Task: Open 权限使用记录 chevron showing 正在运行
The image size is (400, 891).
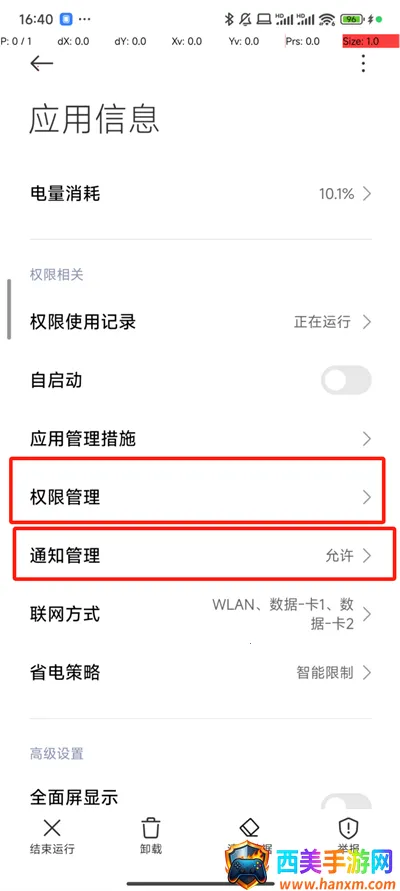Action: [x=367, y=322]
